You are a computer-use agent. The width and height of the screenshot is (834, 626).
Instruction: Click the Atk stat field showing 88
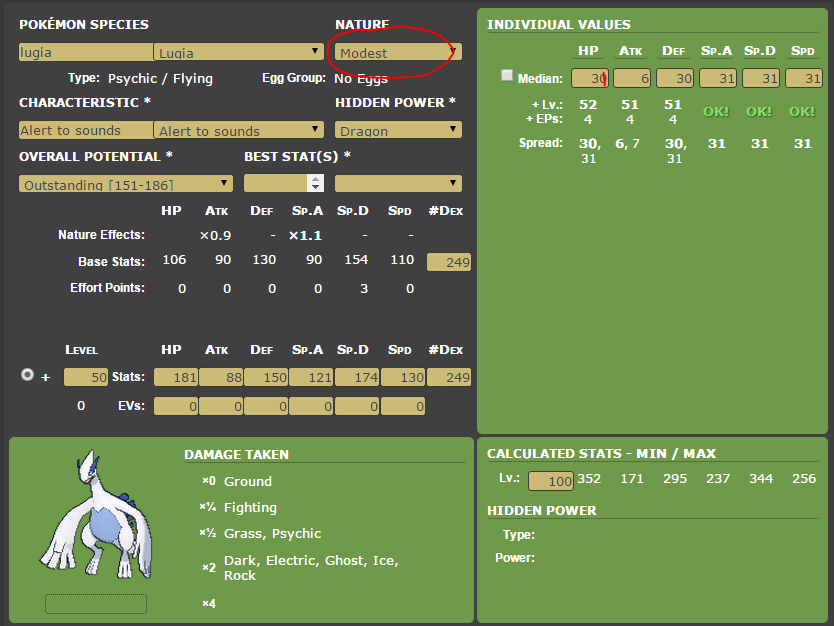(221, 377)
